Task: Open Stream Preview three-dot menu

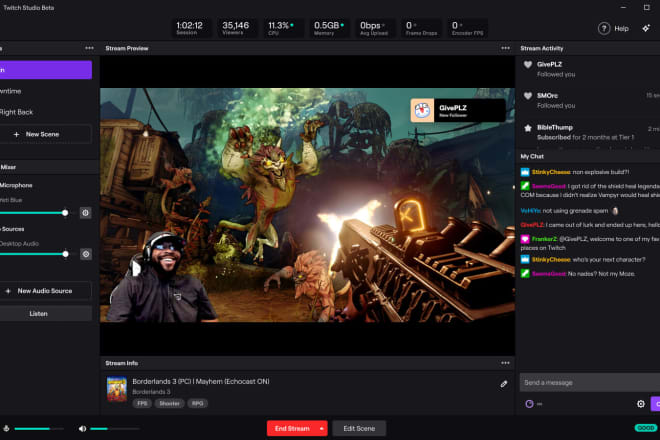Action: (x=506, y=48)
